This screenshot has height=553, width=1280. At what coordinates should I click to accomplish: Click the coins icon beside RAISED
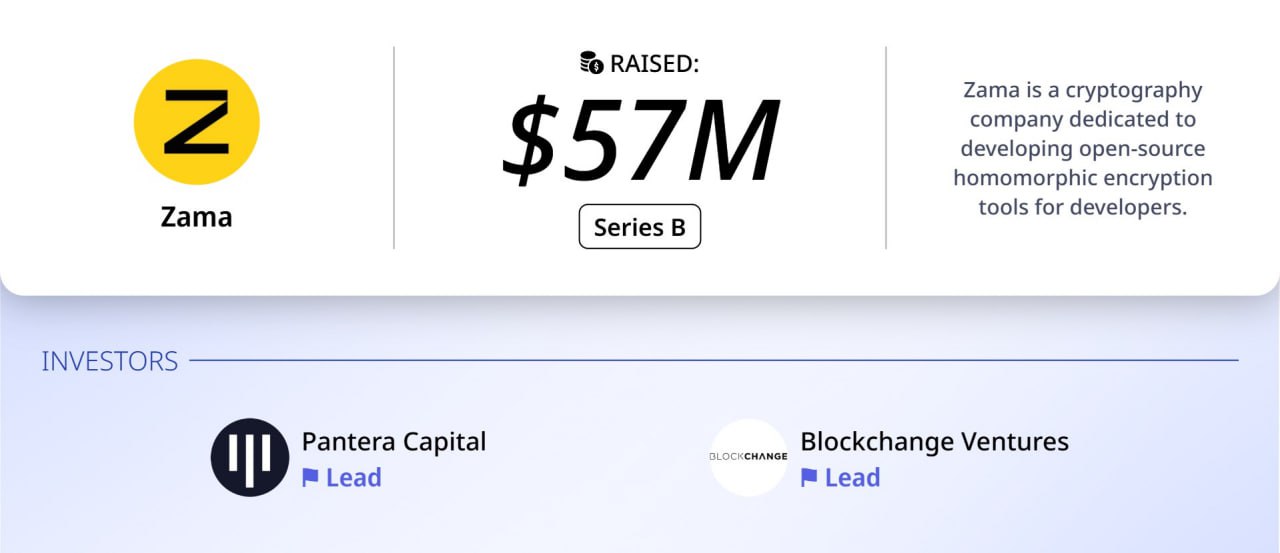click(592, 63)
